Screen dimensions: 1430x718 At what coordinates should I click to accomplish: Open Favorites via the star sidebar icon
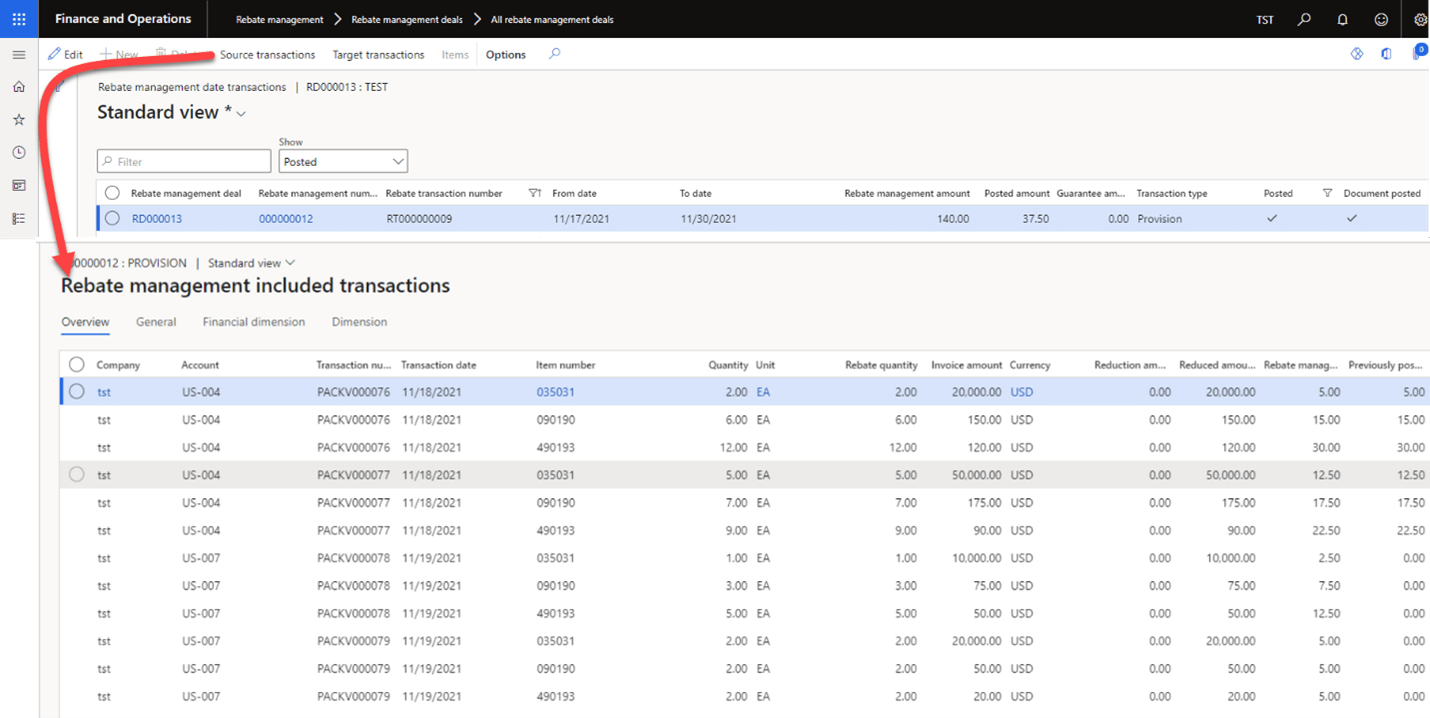[x=18, y=119]
